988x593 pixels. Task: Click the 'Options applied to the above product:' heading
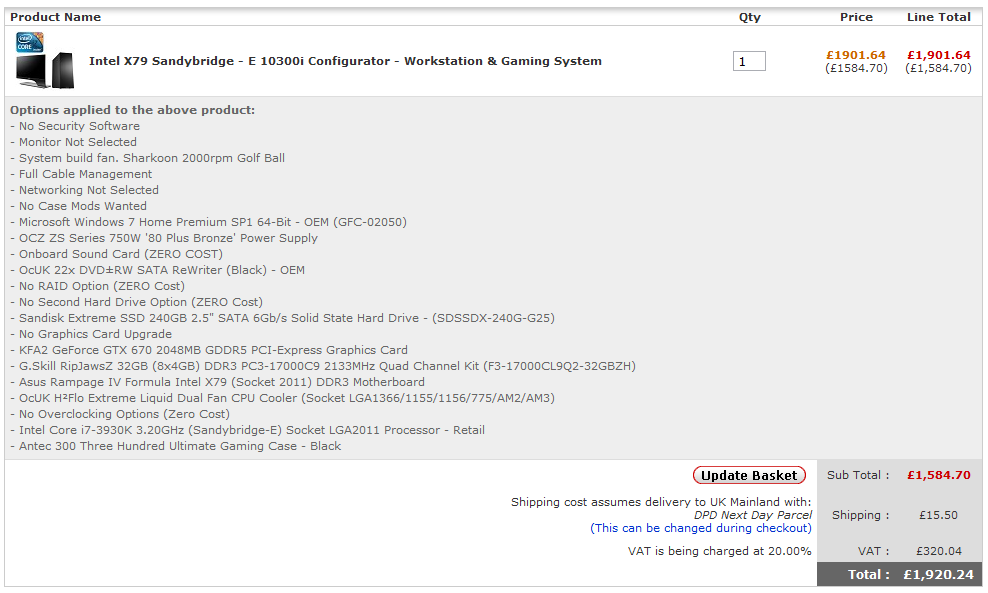coord(133,110)
